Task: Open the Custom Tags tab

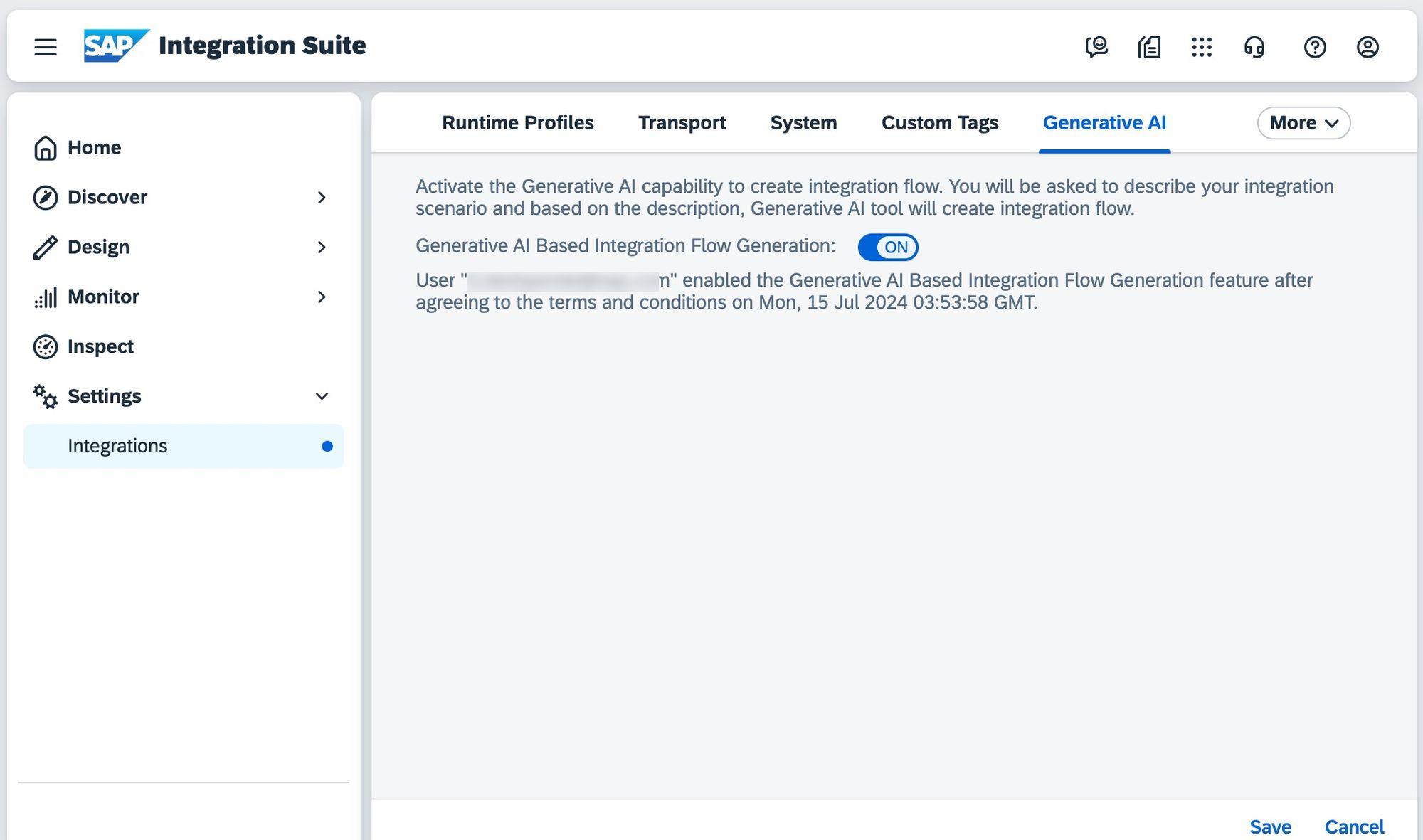Action: (x=939, y=122)
